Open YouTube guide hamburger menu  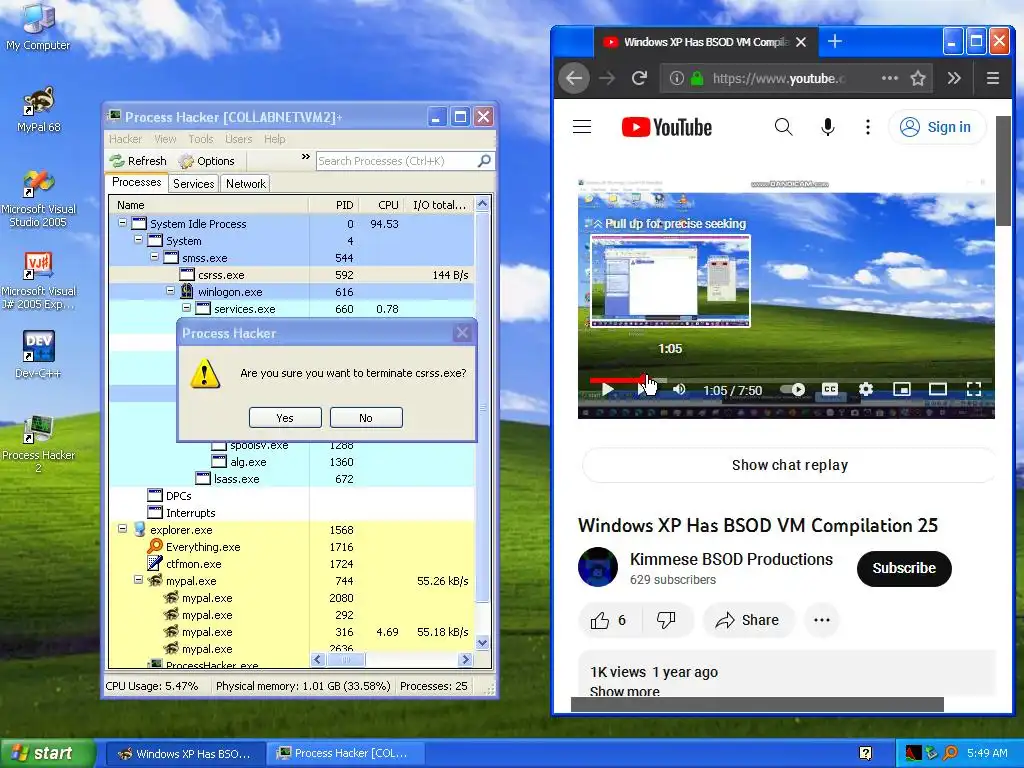point(582,127)
